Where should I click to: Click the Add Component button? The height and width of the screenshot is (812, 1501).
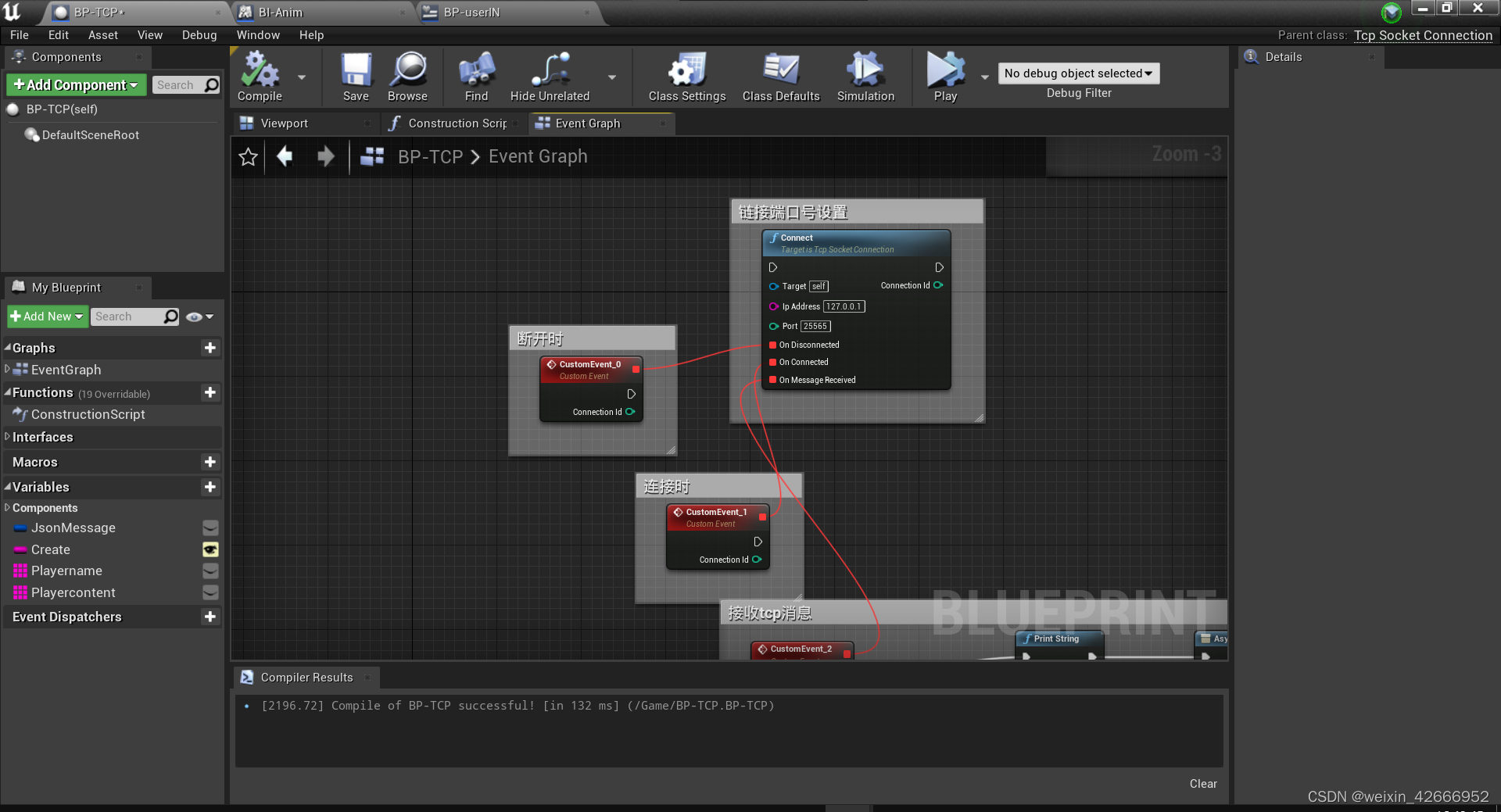[75, 84]
